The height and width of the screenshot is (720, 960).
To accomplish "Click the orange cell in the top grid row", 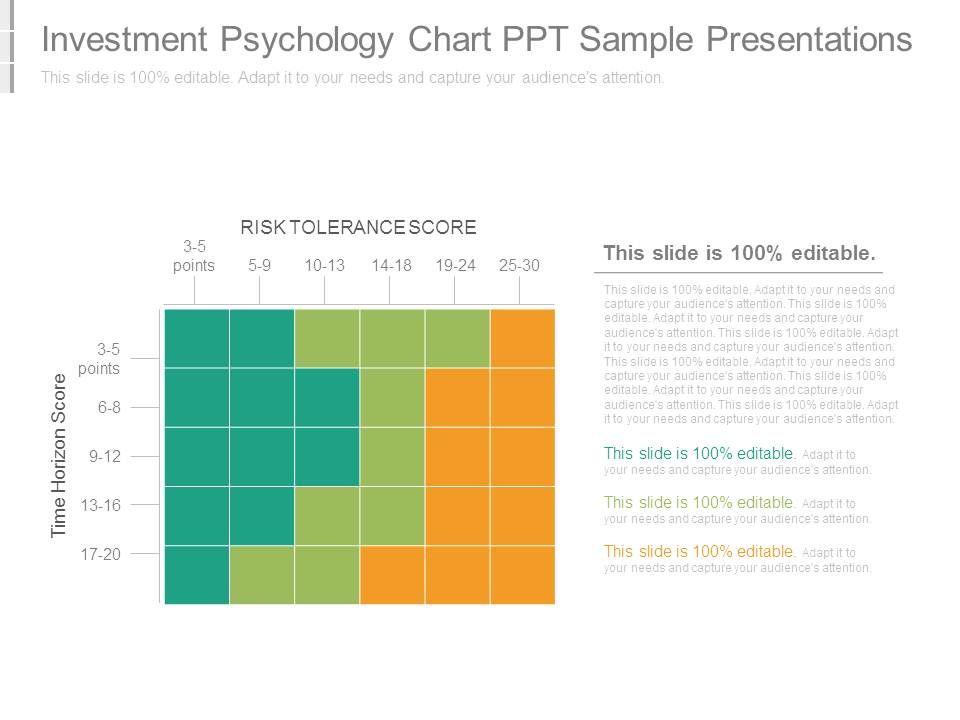I will (522, 339).
